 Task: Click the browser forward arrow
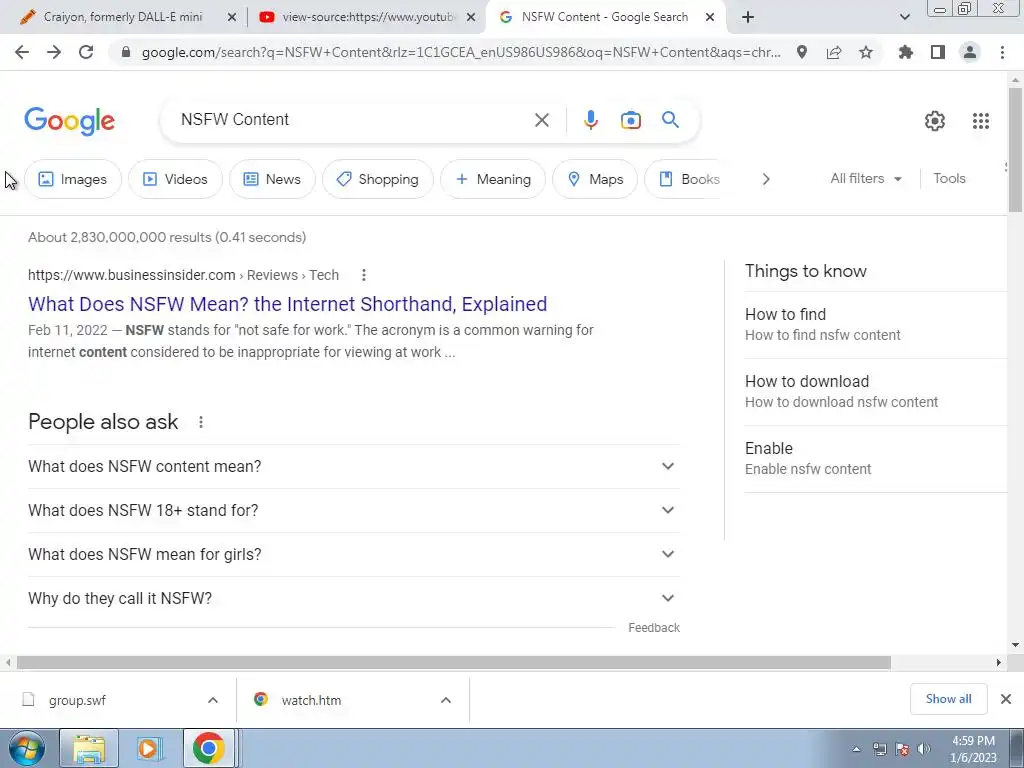54,52
